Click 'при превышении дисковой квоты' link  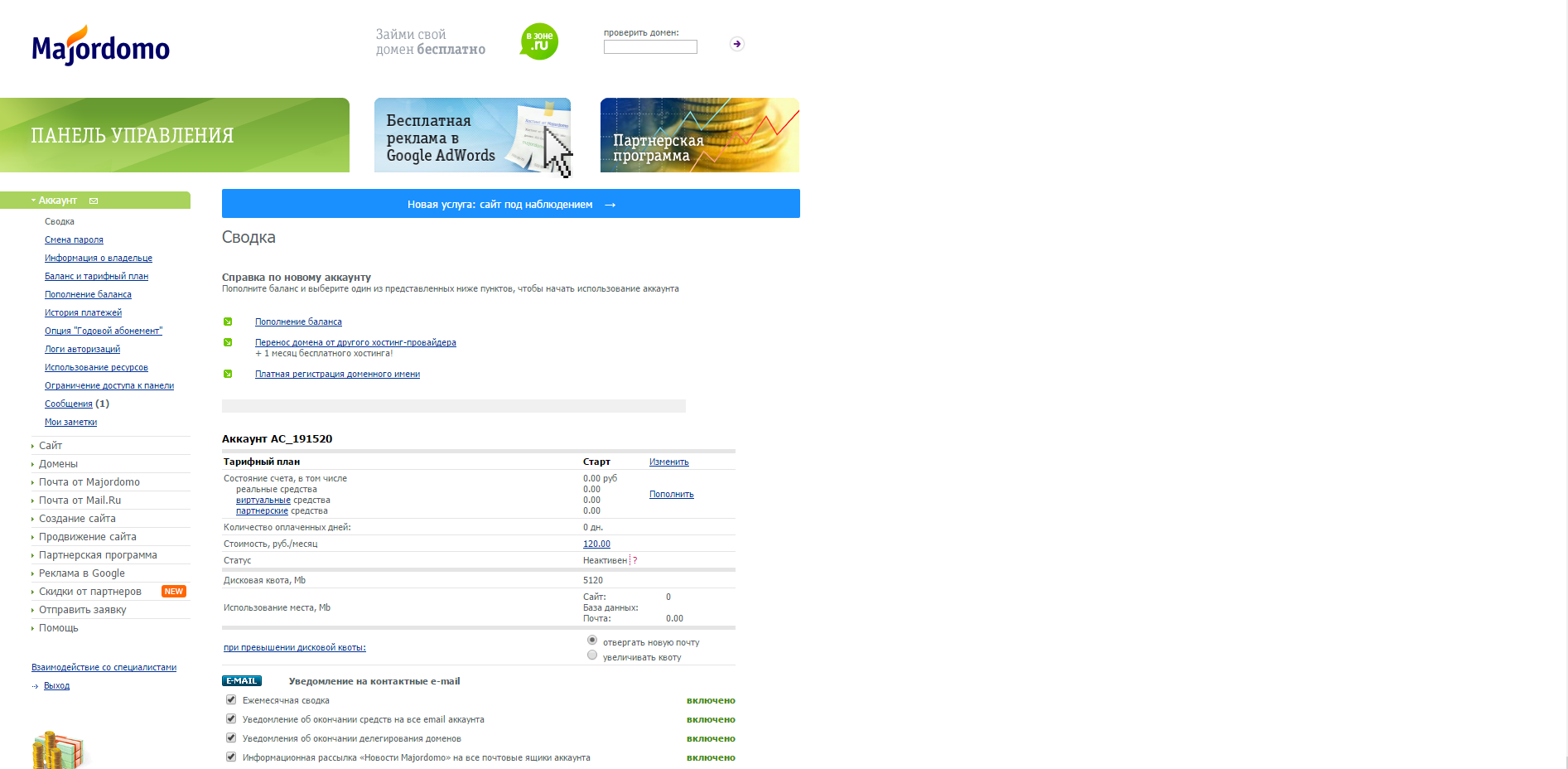294,647
